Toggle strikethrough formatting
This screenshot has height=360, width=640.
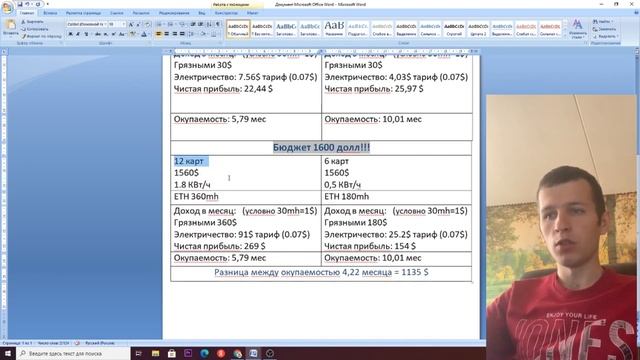(x=98, y=34)
